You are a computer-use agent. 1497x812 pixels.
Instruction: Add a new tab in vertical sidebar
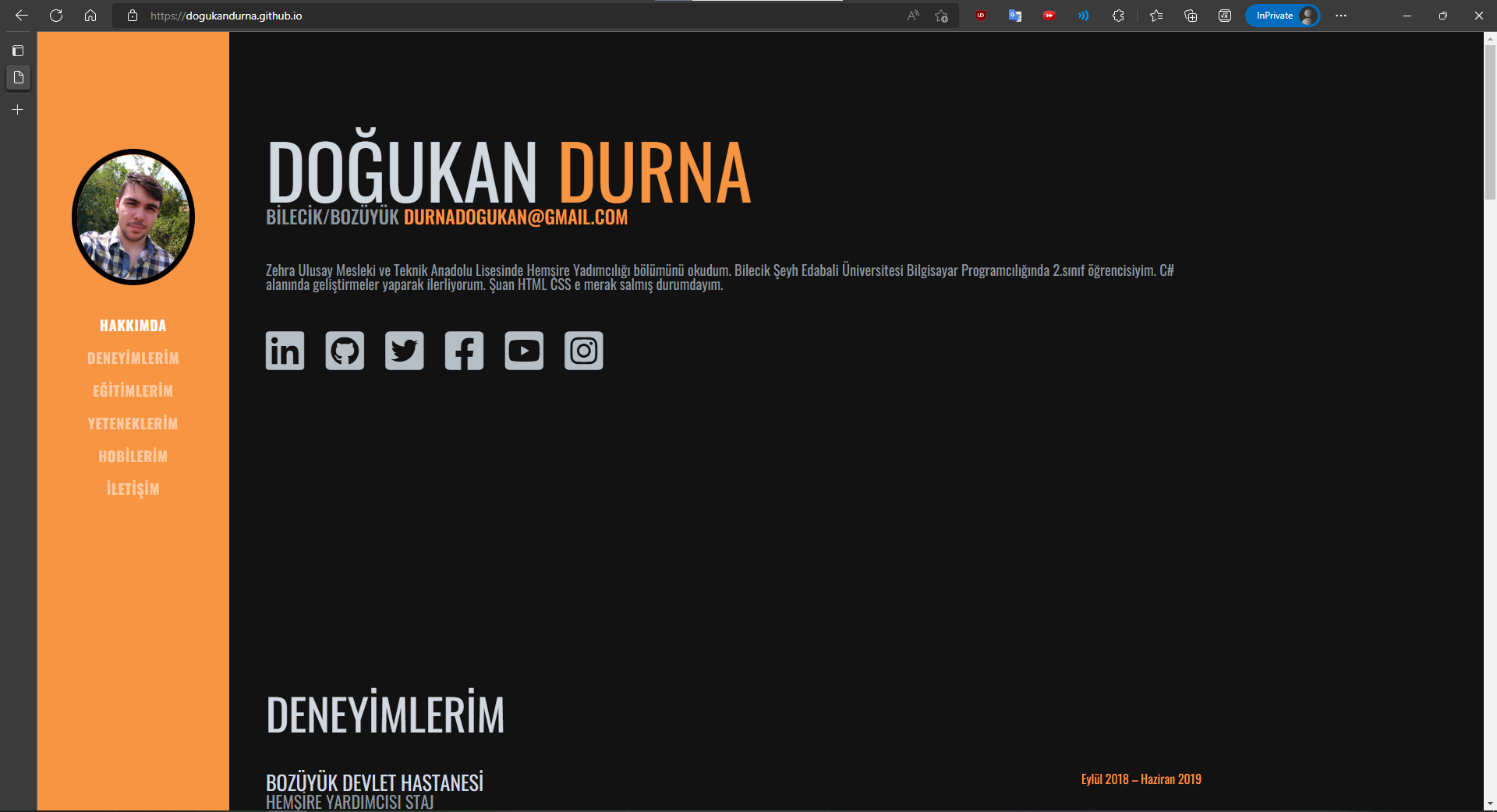(18, 110)
